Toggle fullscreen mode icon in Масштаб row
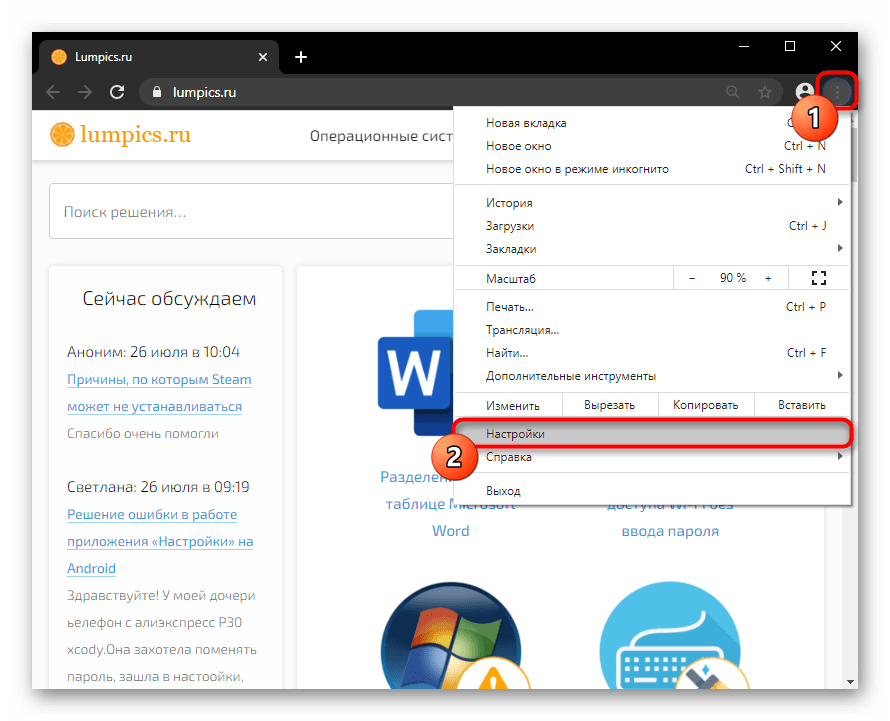The image size is (890, 721). pos(819,278)
